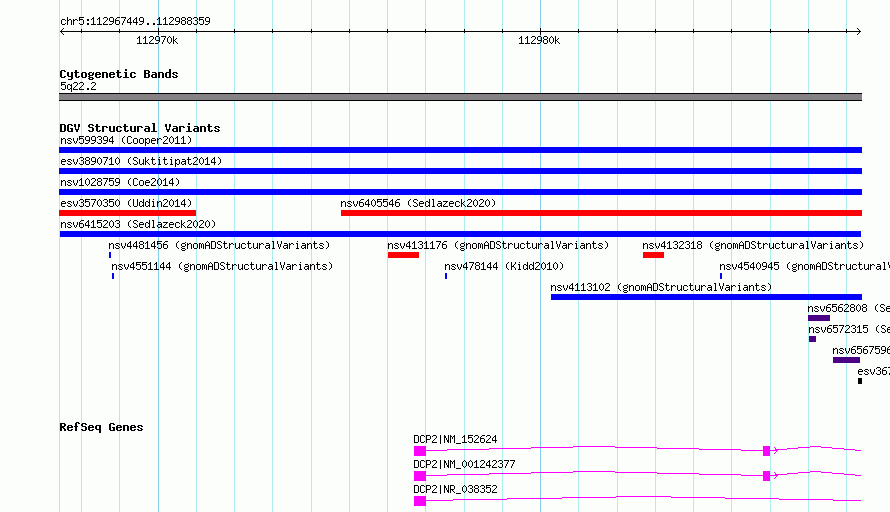Click the nsv6405546 (Sedlazeck2020) red bar
The width and height of the screenshot is (890, 512).
601,213
